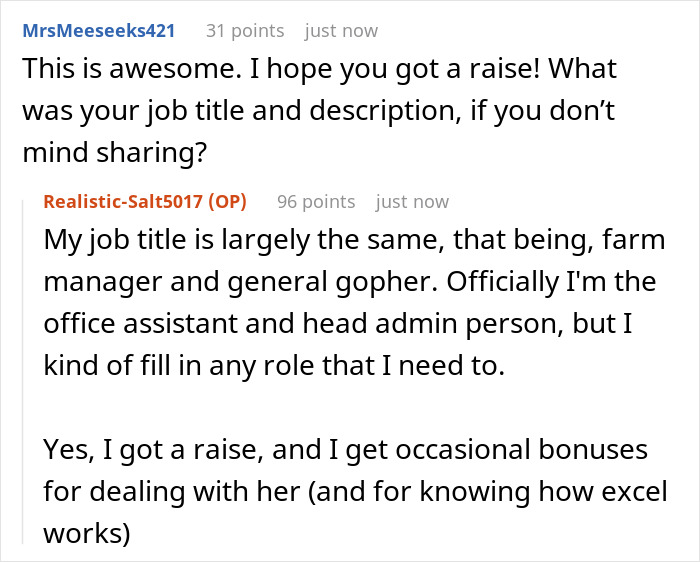
Task: Open MrsMeeseeks421's user profile
Action: [98, 31]
